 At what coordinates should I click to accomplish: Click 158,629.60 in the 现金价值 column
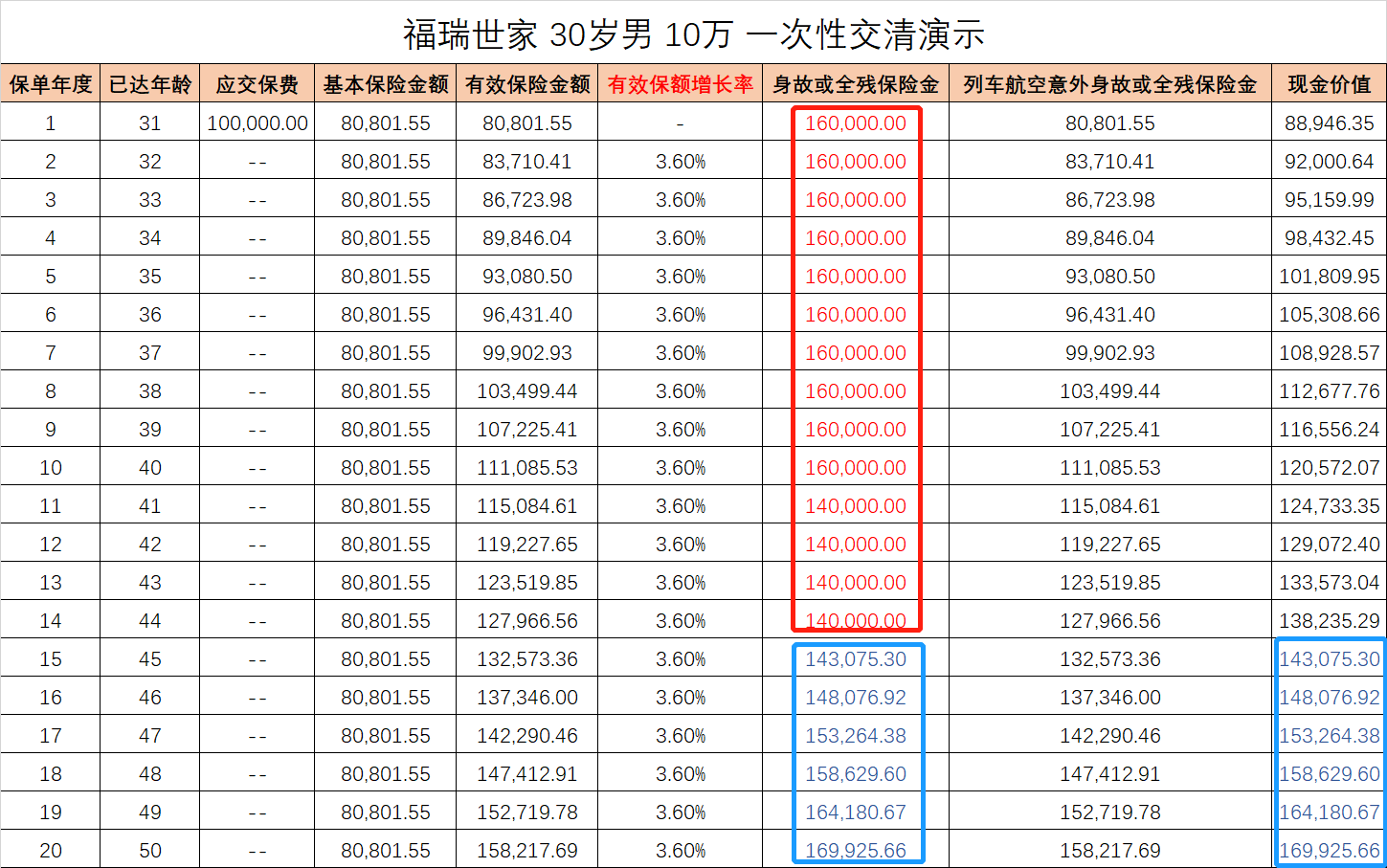click(1330, 774)
